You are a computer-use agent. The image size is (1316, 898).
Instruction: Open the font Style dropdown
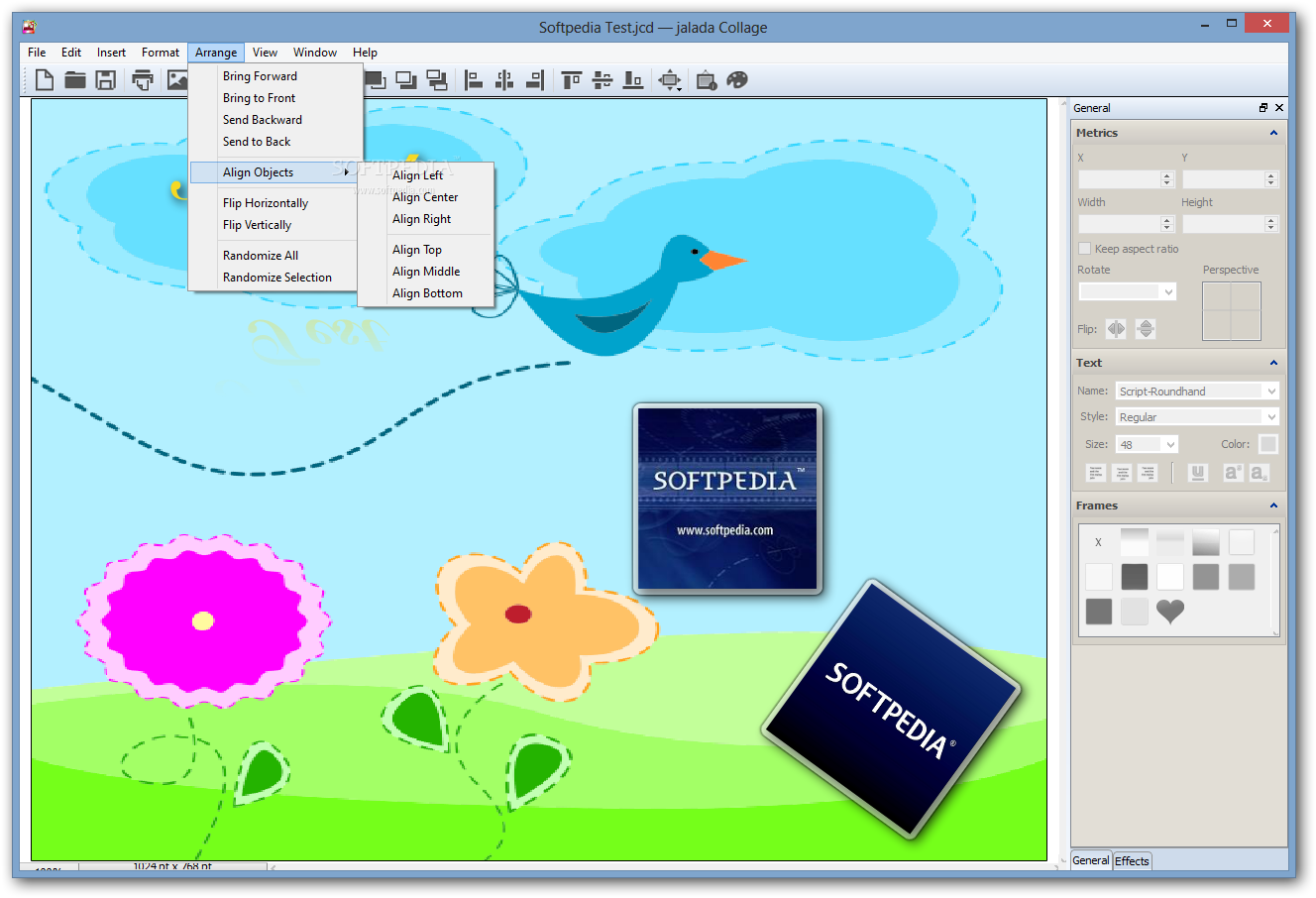[1197, 417]
